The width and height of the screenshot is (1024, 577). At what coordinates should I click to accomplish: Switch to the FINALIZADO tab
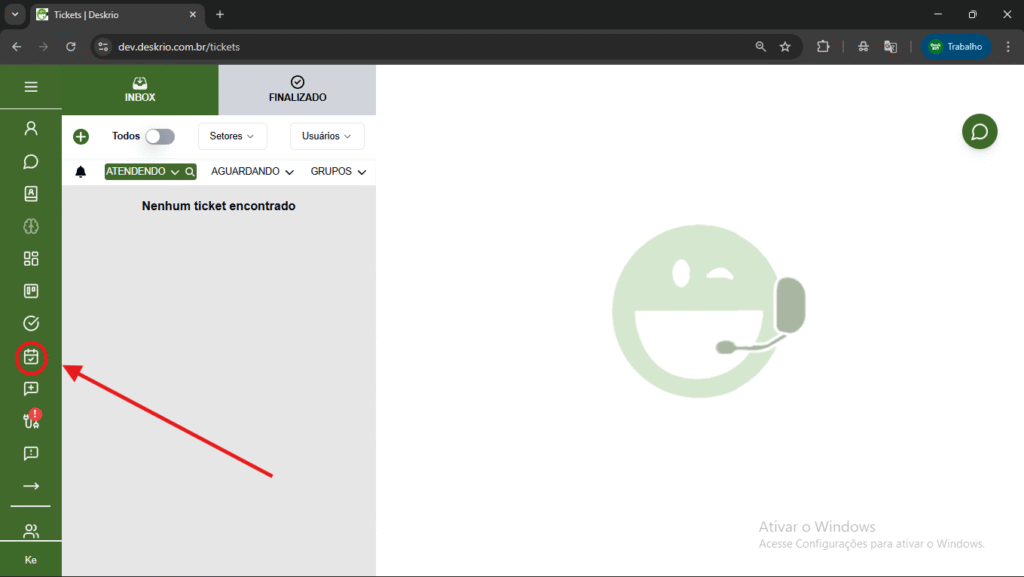[297, 90]
